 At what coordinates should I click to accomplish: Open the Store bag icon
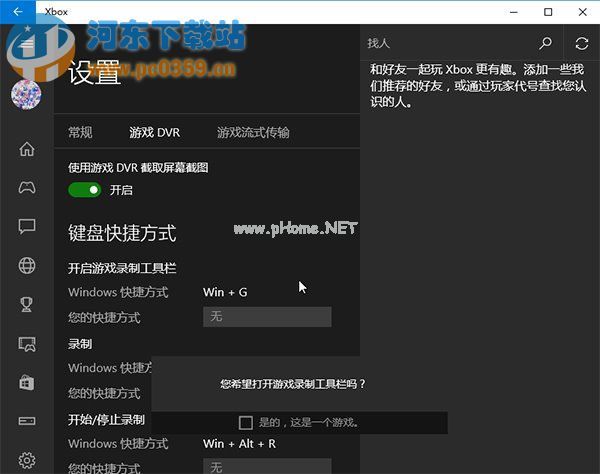[27, 383]
